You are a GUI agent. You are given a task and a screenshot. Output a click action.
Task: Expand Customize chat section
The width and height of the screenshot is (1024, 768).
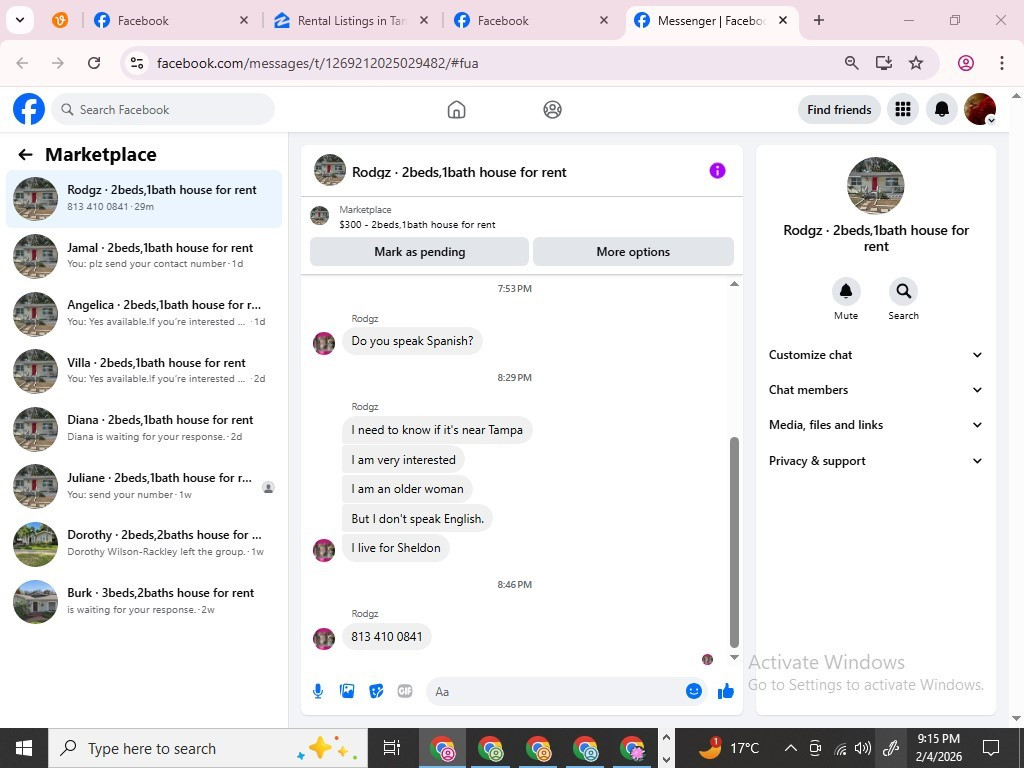[x=875, y=355]
